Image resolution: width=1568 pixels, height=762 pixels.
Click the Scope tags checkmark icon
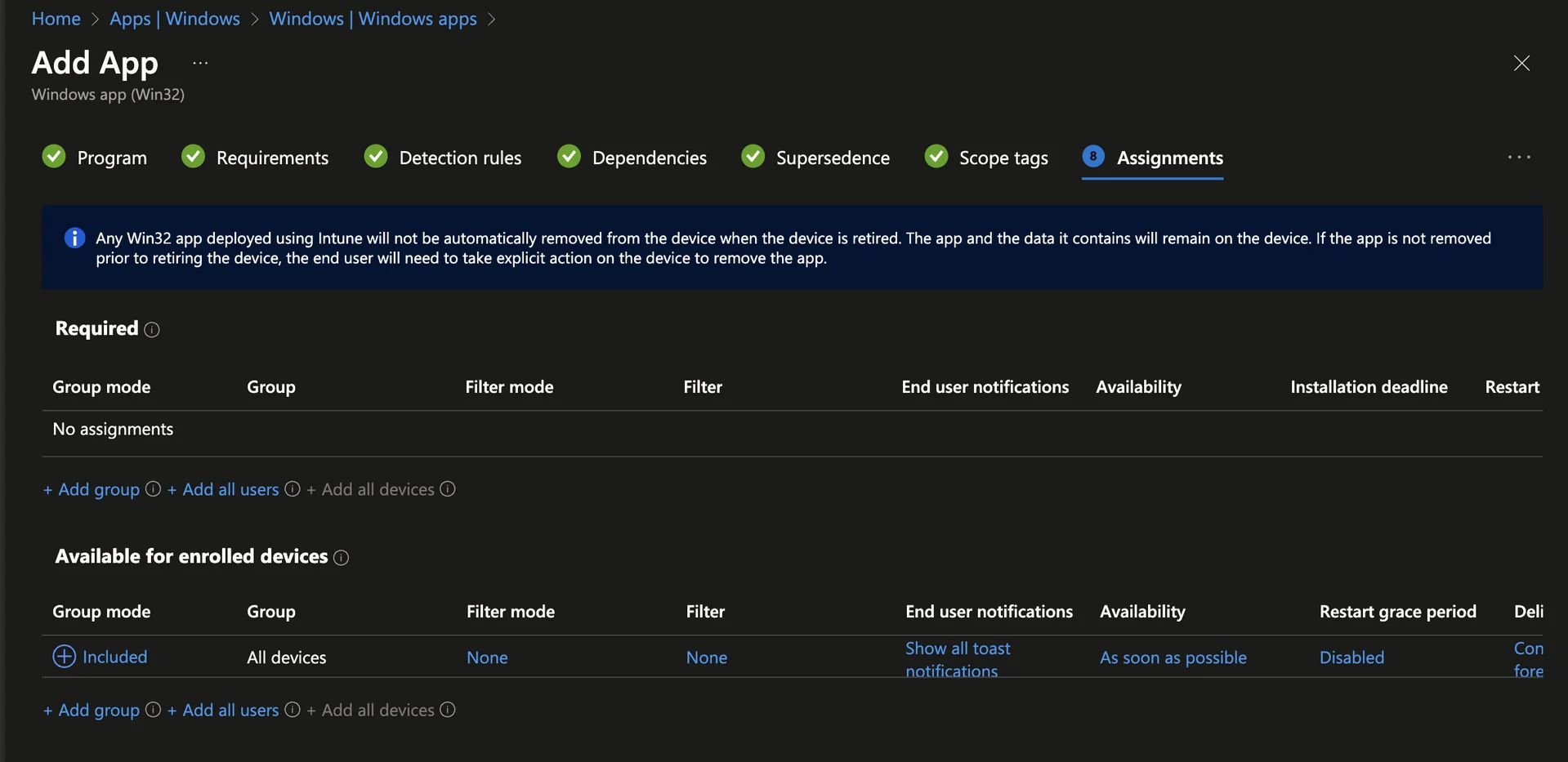point(936,156)
